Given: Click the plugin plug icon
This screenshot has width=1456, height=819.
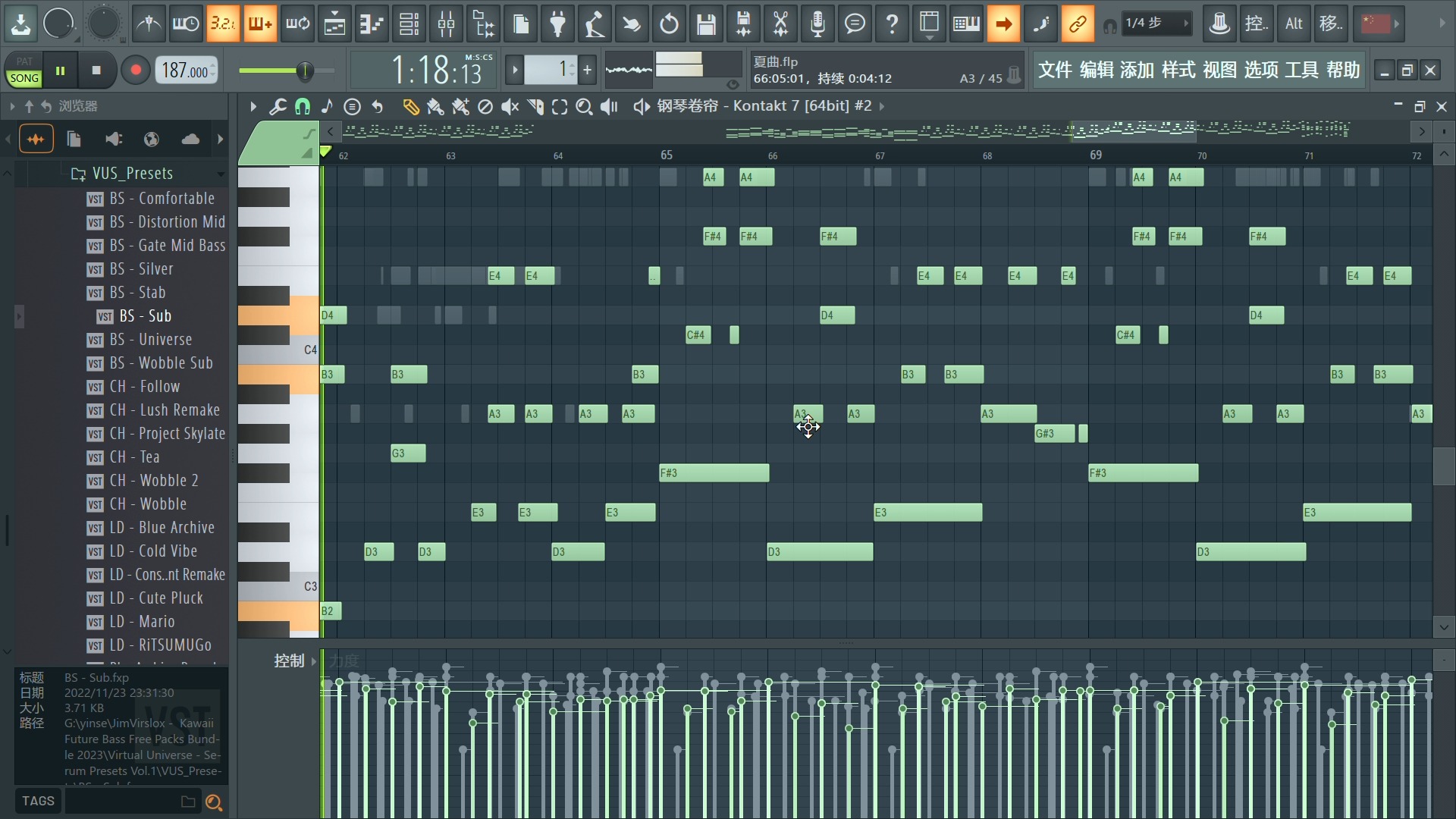Looking at the screenshot, I should [x=558, y=24].
